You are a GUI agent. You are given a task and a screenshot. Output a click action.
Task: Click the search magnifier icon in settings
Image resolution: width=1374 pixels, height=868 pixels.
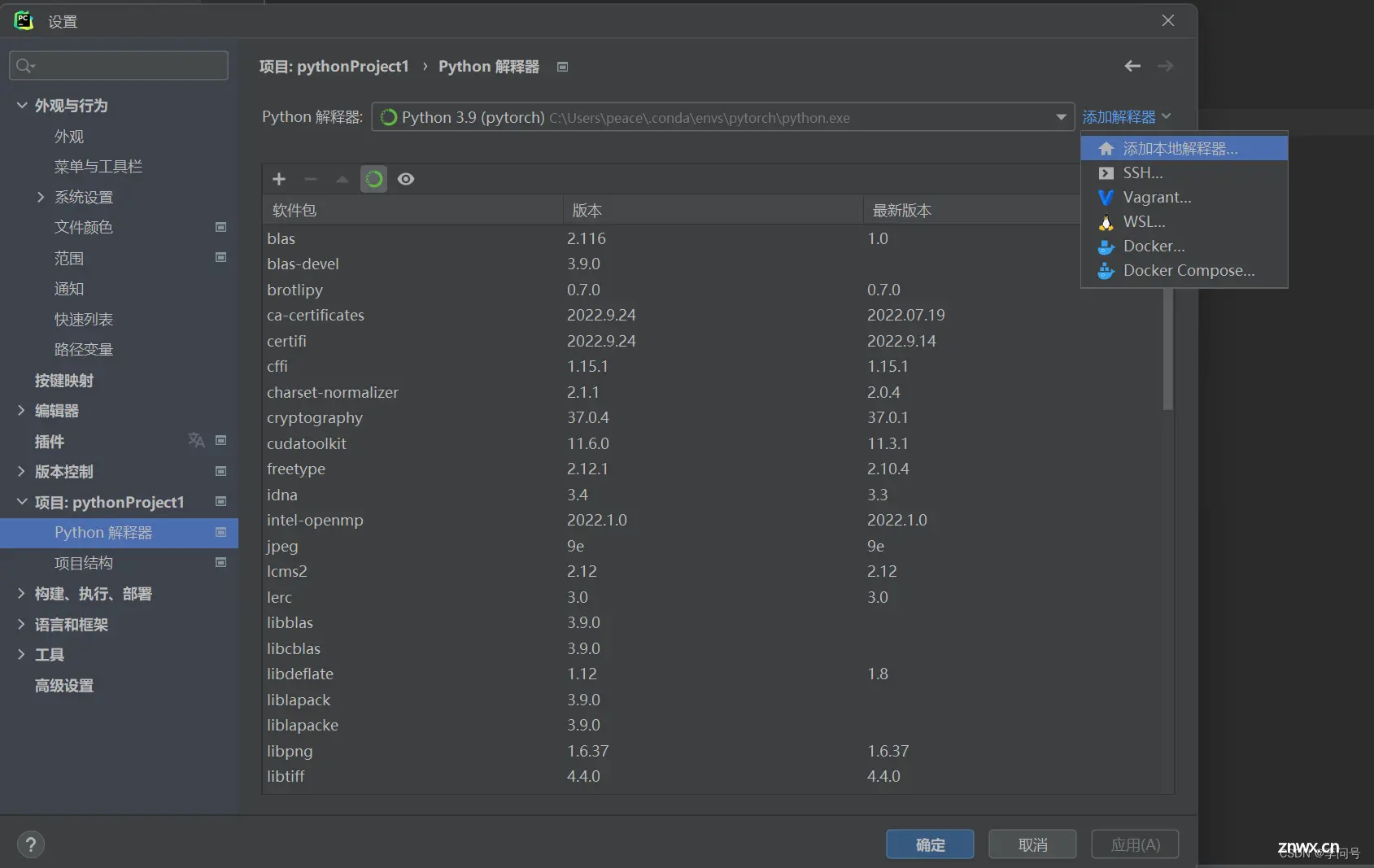(25, 66)
